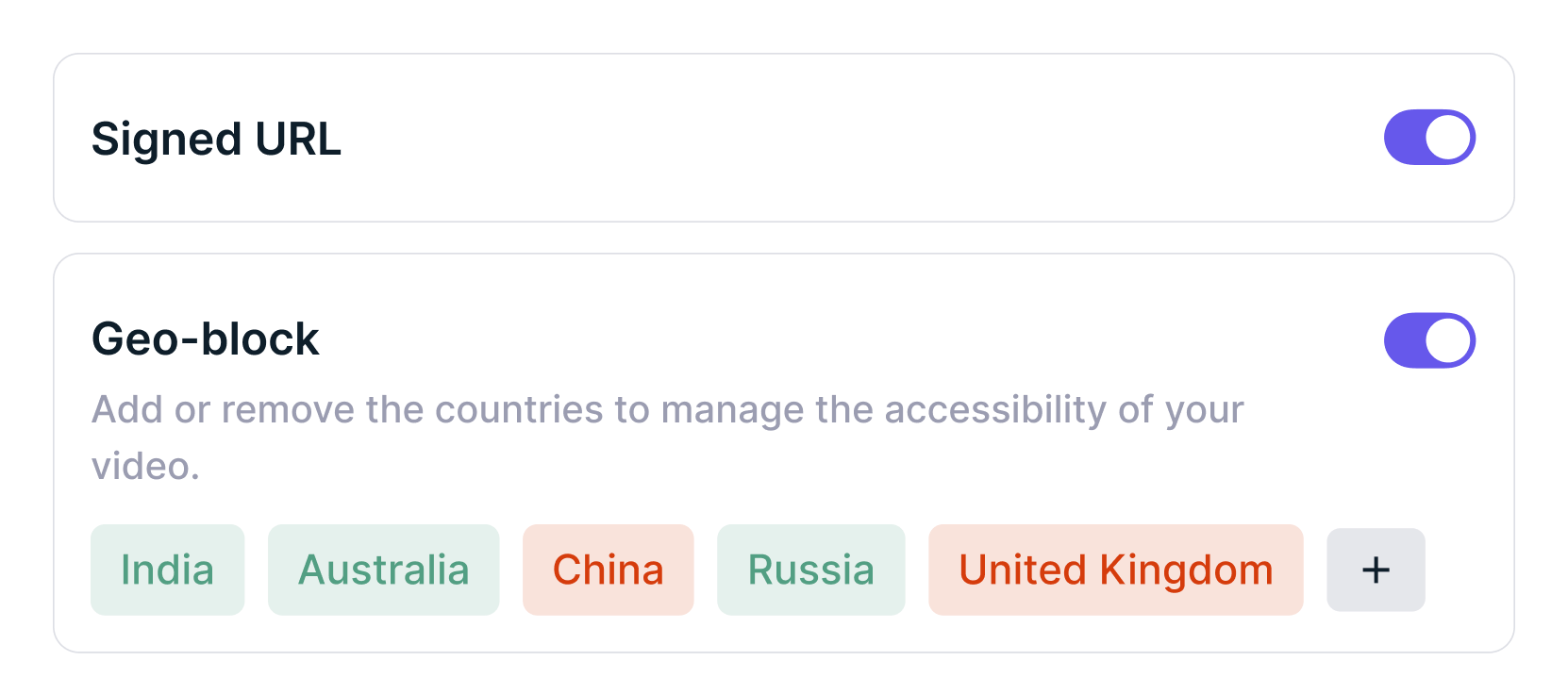This screenshot has height=694, width=1568.
Task: Click the white knob on Geo-block switch
Action: [x=1449, y=340]
